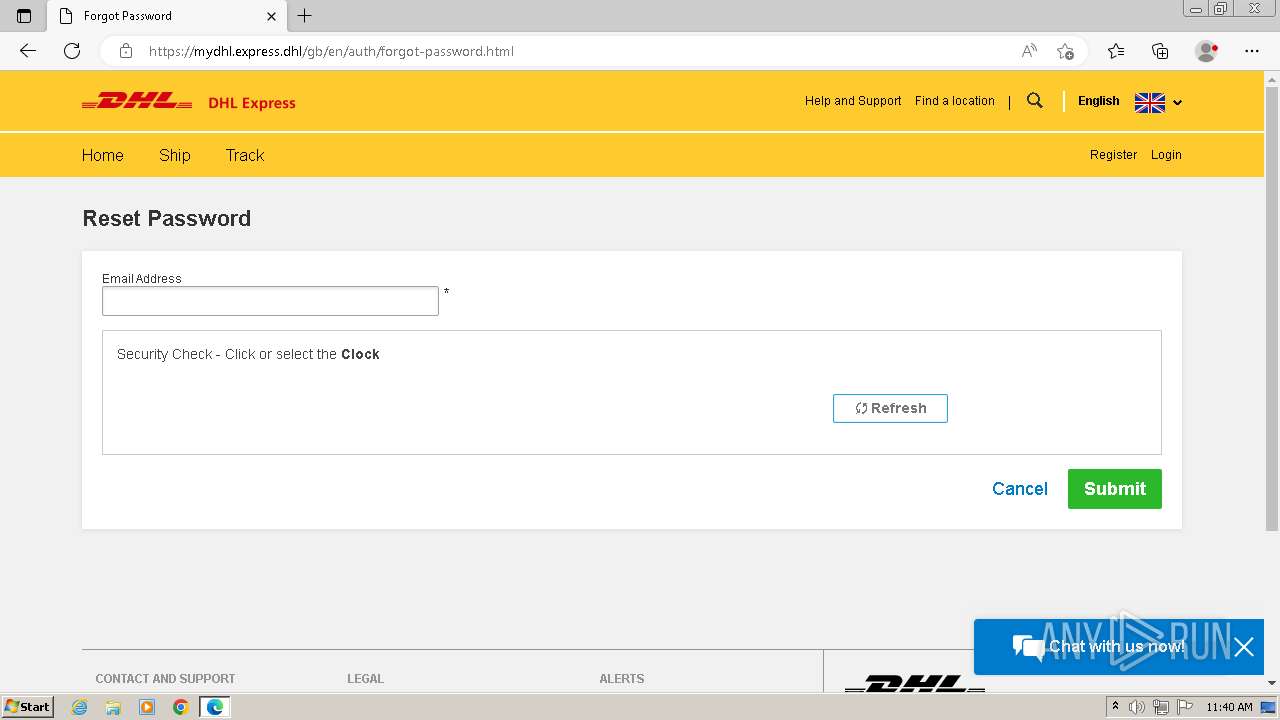Screen dimensions: 1280x720
Task: Open the browser profile icon
Action: click(1206, 51)
